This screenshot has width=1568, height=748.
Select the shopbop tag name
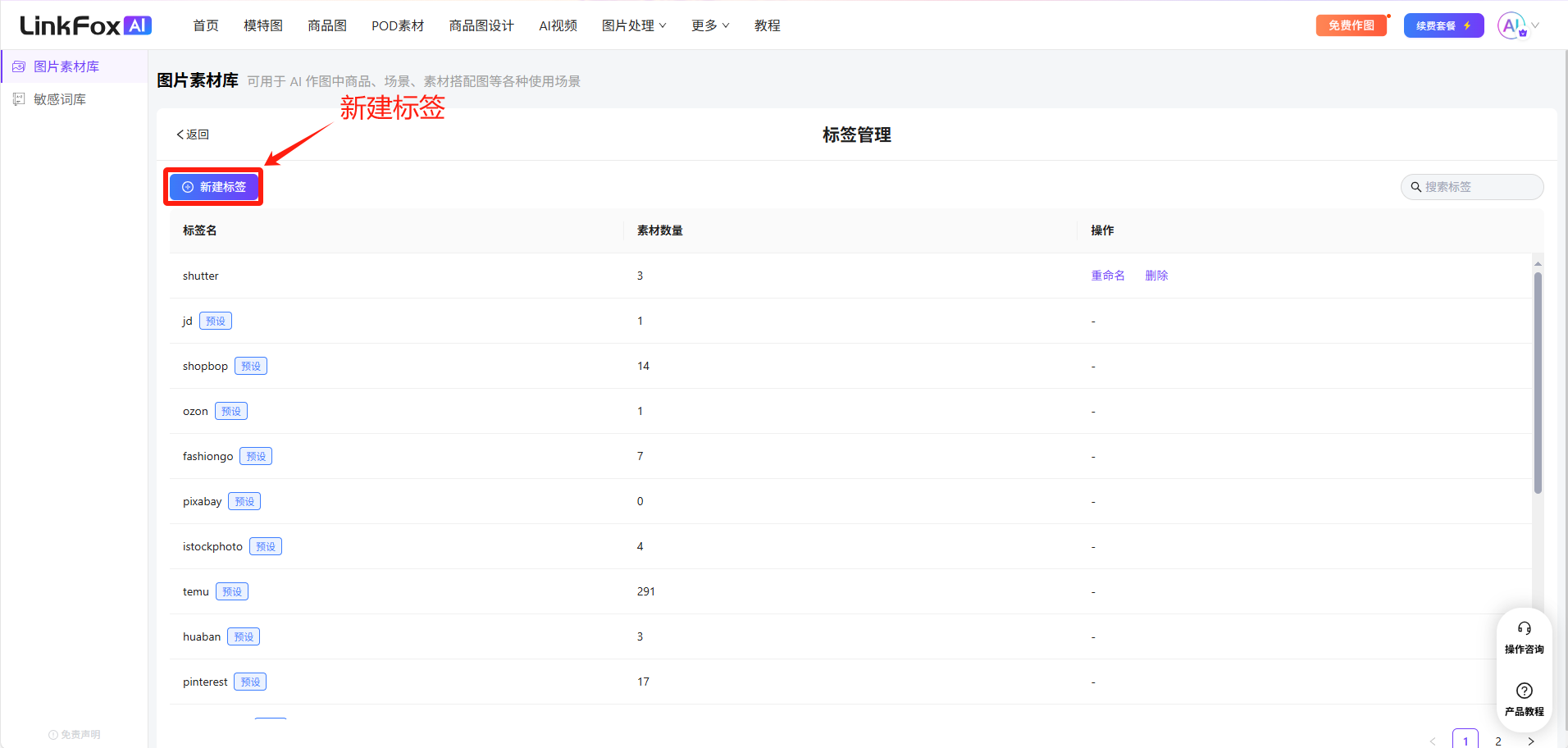[205, 366]
